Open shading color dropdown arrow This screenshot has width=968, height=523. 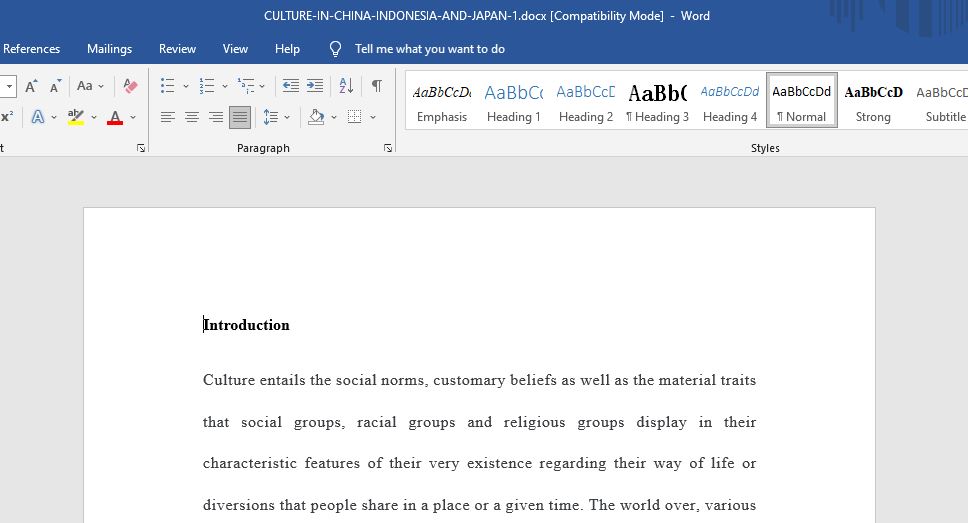(x=334, y=117)
